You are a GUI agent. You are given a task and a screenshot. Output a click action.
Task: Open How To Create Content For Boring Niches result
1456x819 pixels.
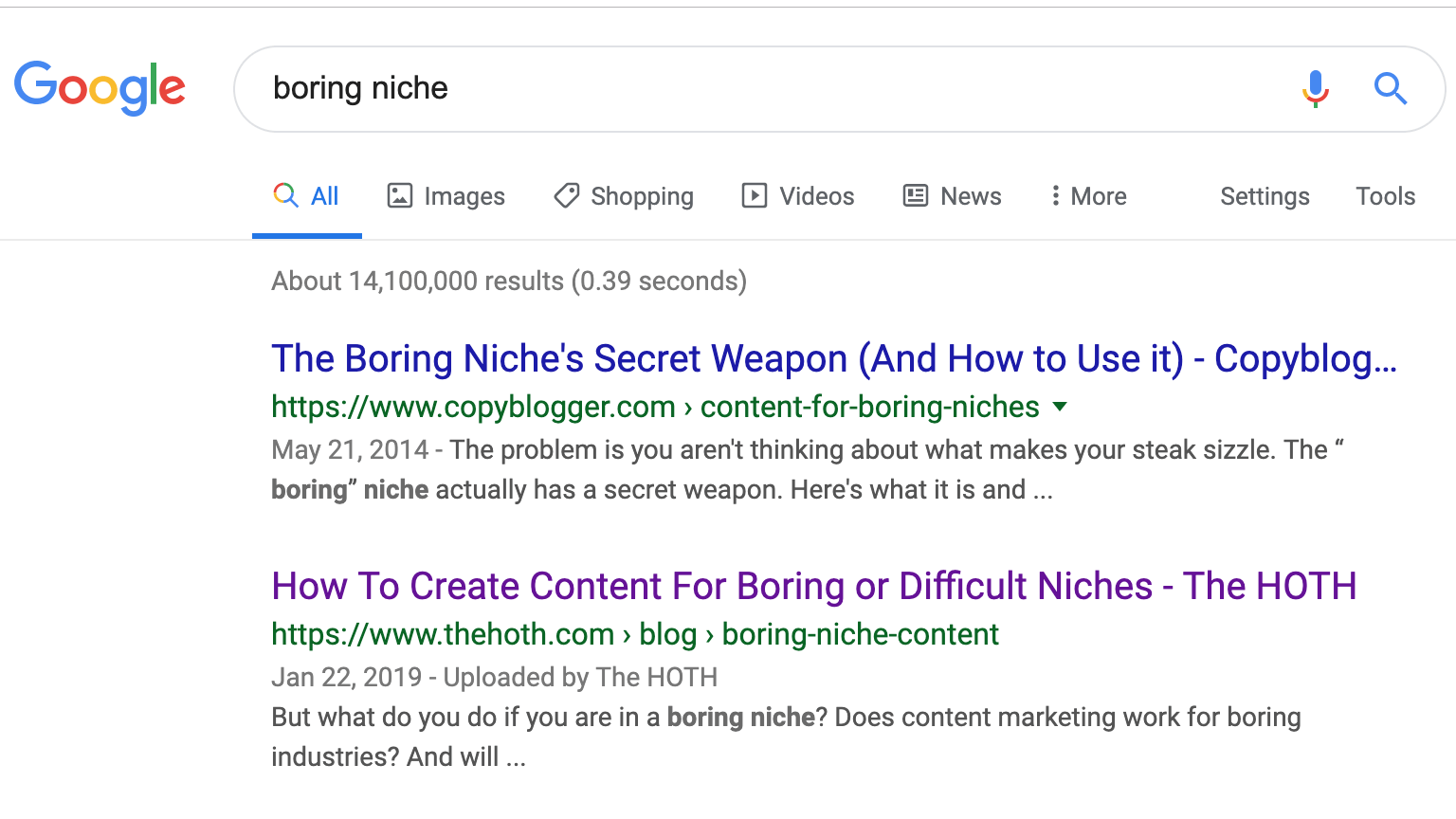pyautogui.click(x=813, y=586)
